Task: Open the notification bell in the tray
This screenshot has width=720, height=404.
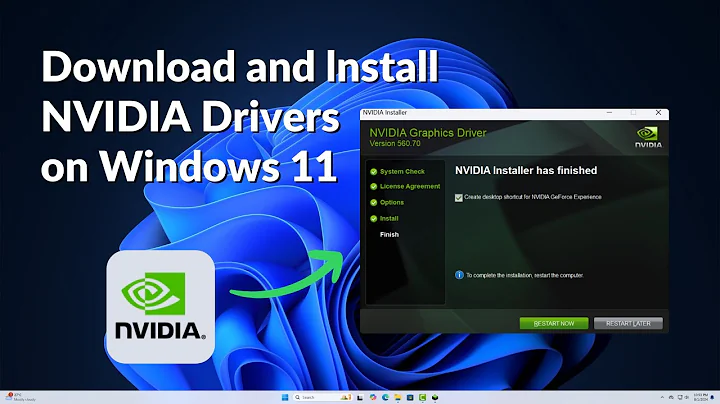Action: [712, 397]
